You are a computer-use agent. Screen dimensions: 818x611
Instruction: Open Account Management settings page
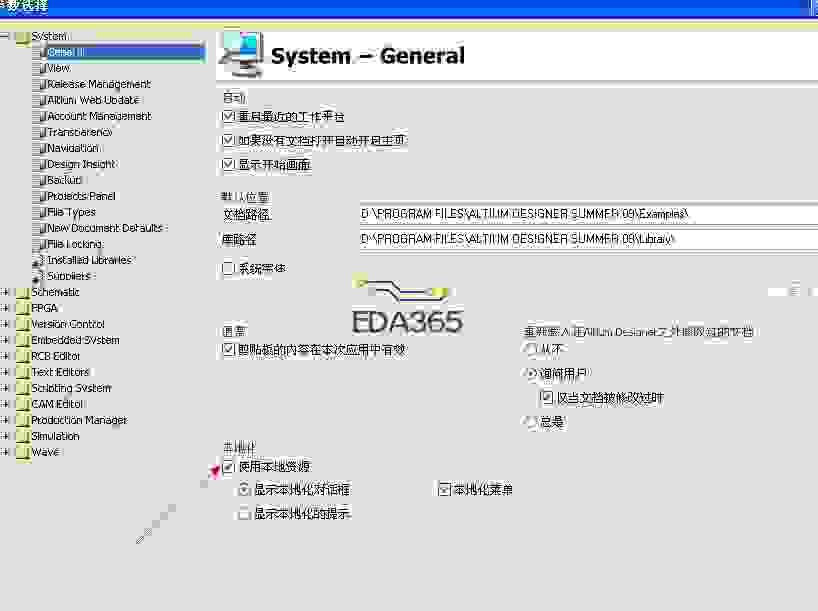99,116
